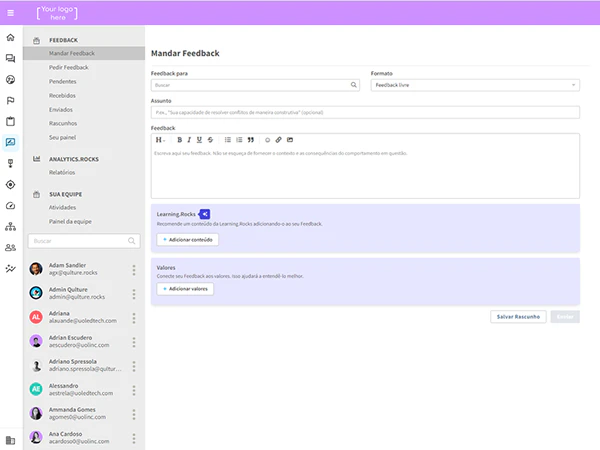Open Recebidos menu item

pyautogui.click(x=62, y=95)
